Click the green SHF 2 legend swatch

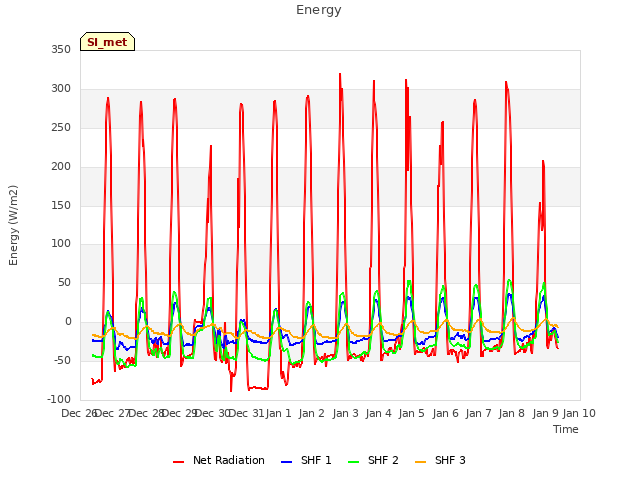coord(353,462)
